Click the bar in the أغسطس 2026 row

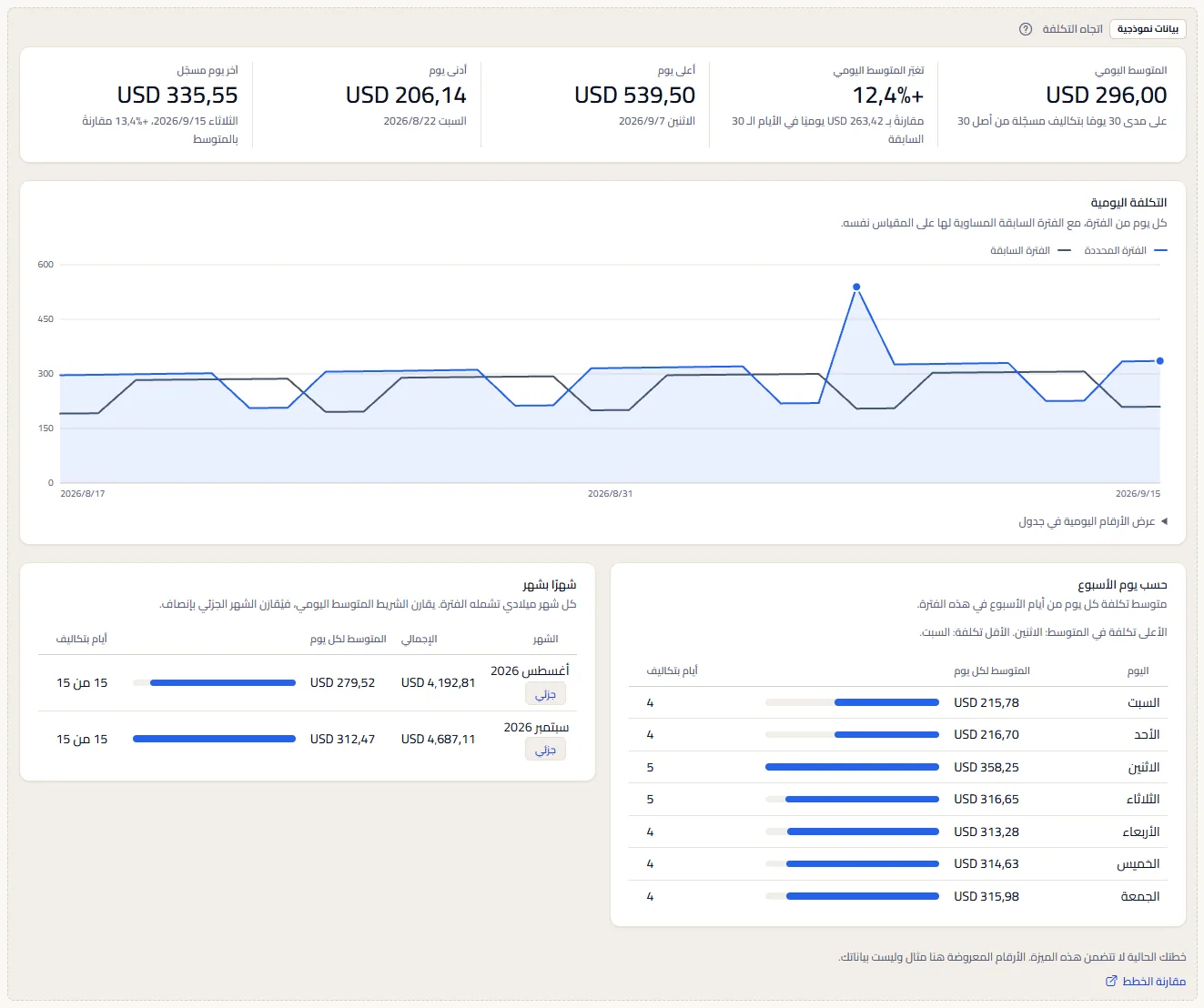click(x=214, y=682)
